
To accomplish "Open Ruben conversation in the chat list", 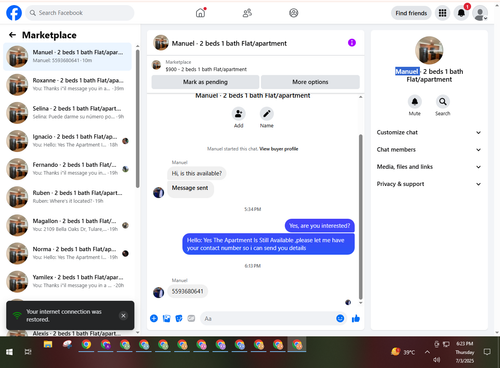I will [x=67, y=197].
